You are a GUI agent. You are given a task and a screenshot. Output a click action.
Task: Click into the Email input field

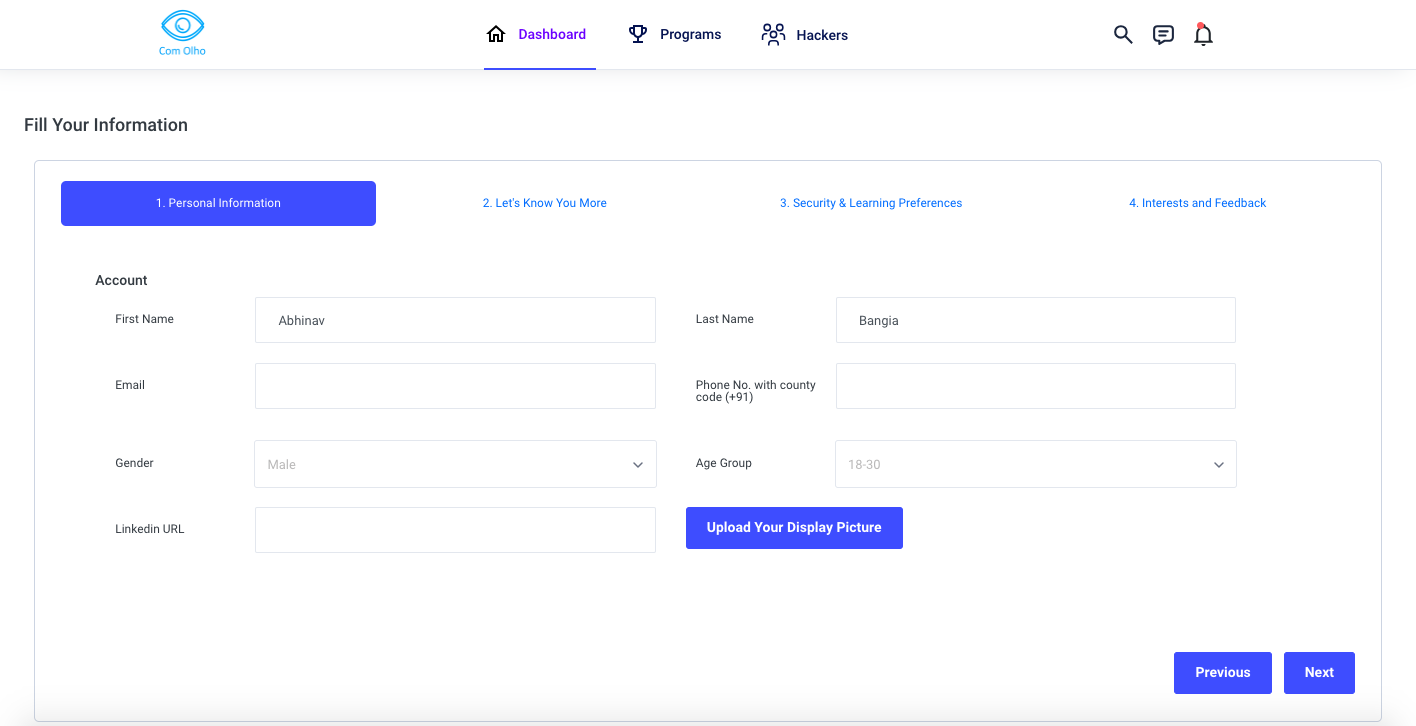pyautogui.click(x=455, y=386)
